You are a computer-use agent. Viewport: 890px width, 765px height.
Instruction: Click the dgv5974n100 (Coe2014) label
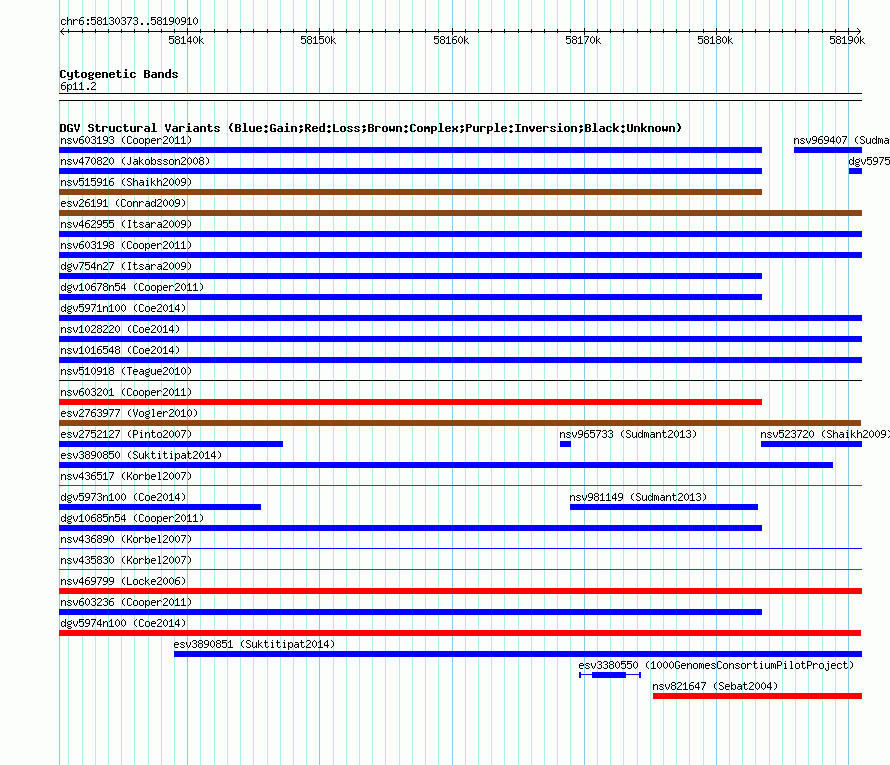pyautogui.click(x=123, y=623)
